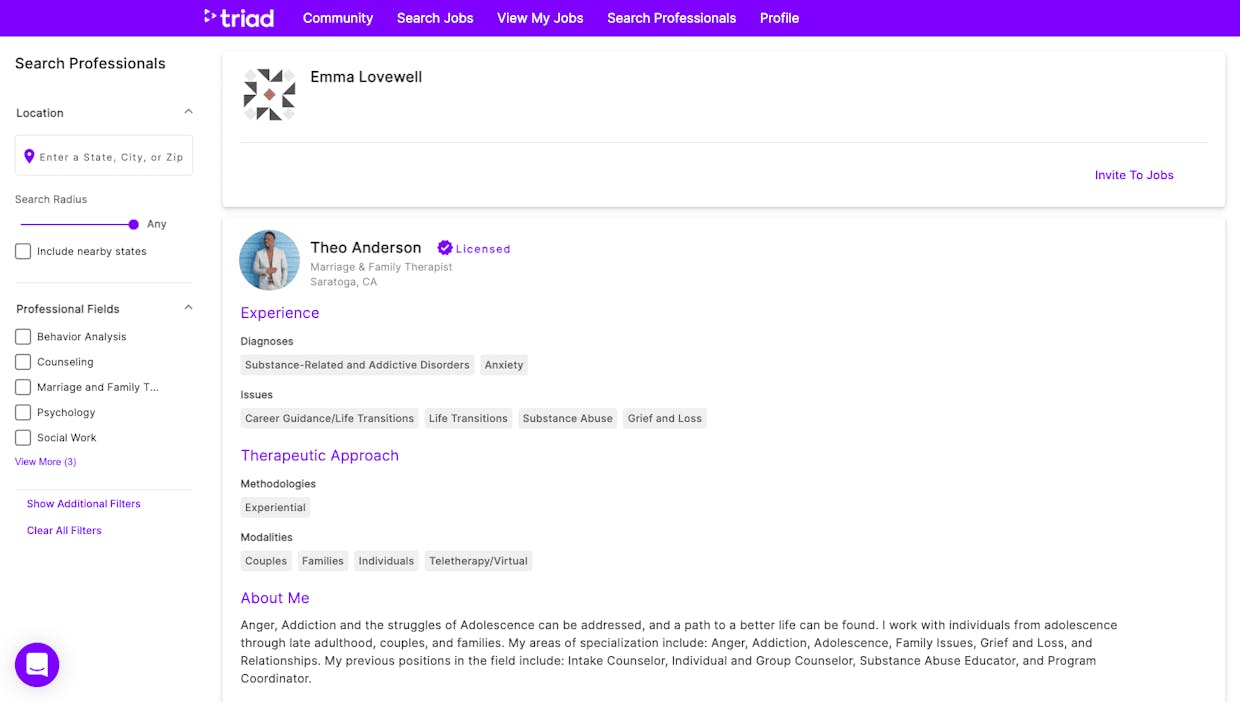
Task: Select Search Professionals in the top navigation
Action: pyautogui.click(x=672, y=18)
